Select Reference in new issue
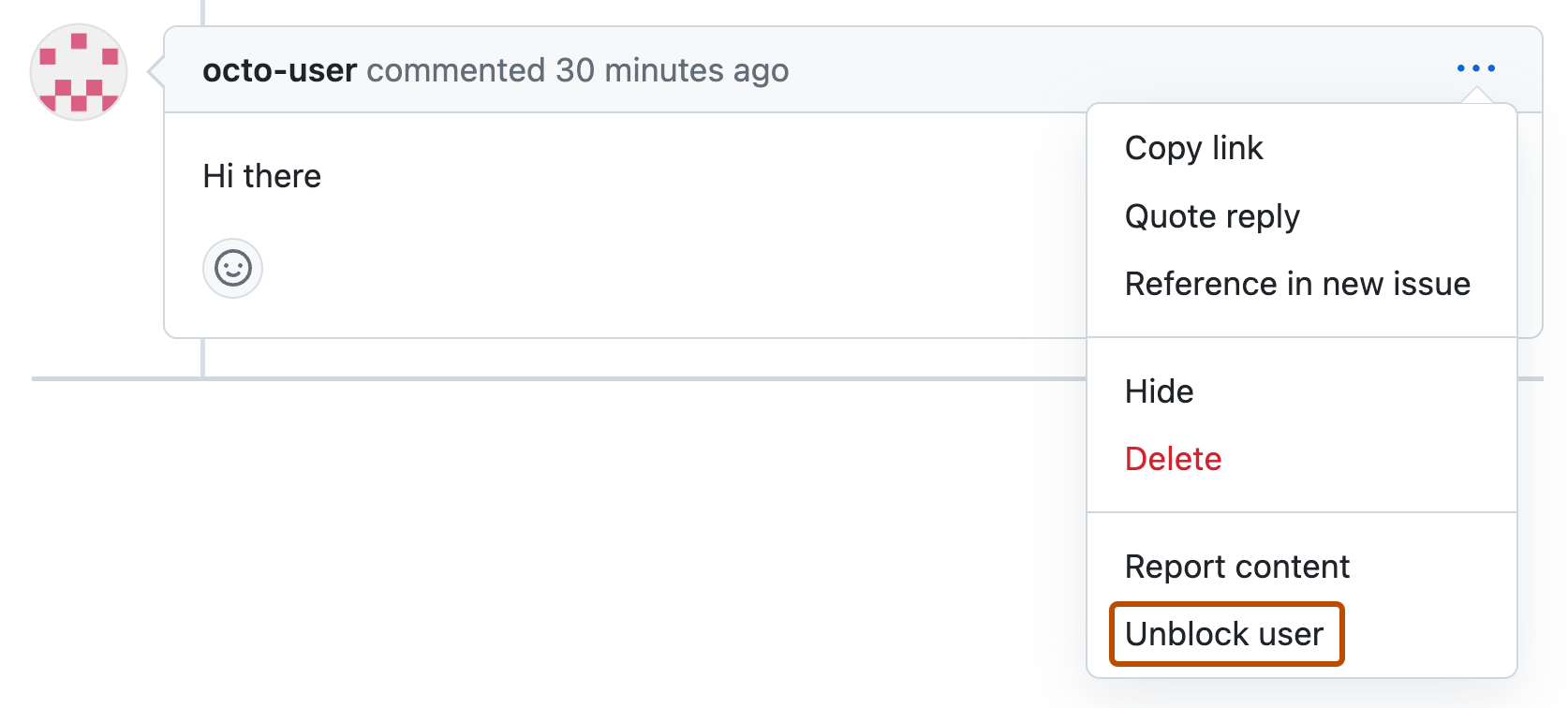This screenshot has width=1568, height=708. [x=1297, y=284]
